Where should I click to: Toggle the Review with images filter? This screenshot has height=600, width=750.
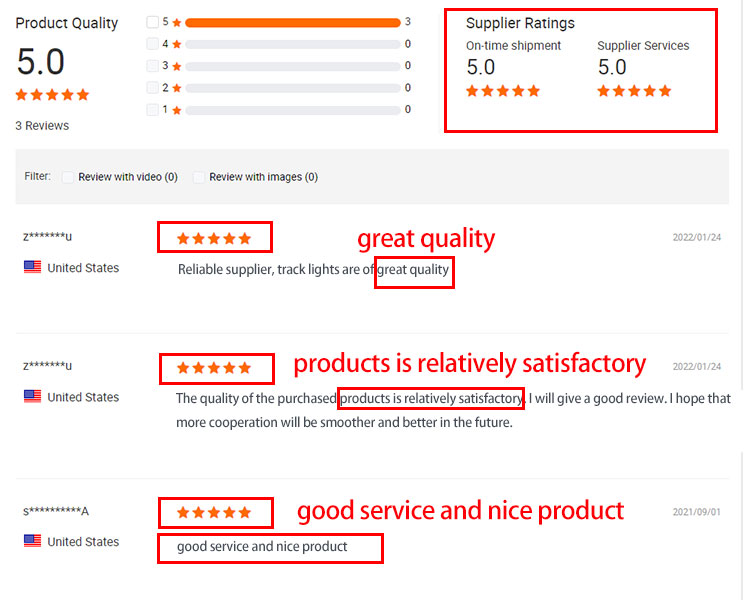click(x=199, y=177)
